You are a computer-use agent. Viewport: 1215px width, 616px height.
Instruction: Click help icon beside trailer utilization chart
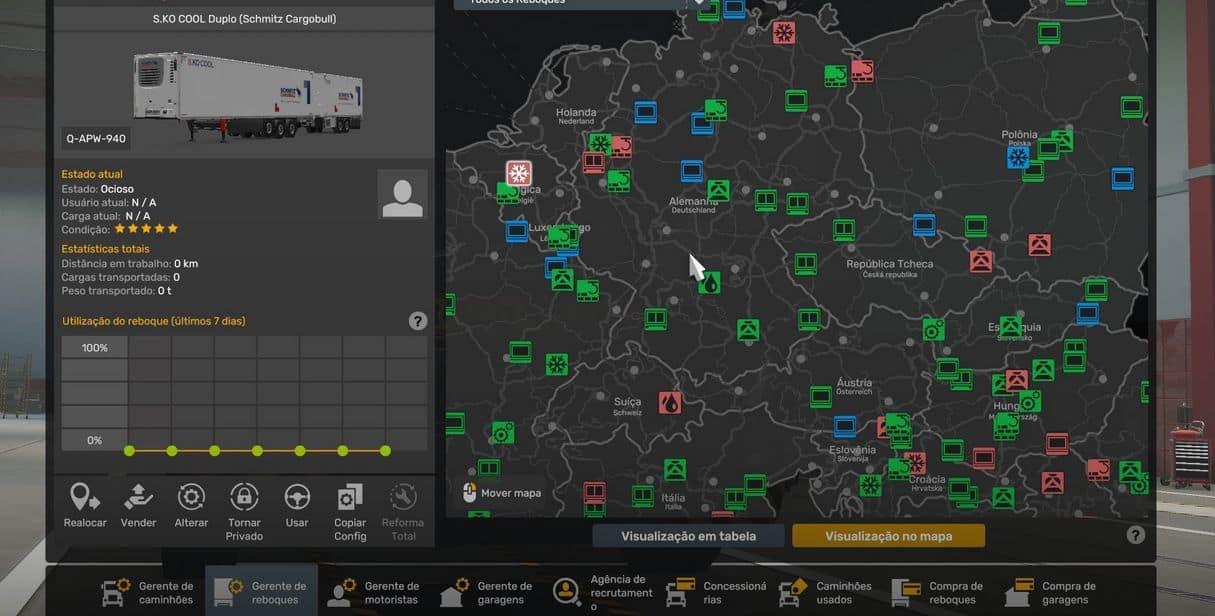(x=418, y=321)
